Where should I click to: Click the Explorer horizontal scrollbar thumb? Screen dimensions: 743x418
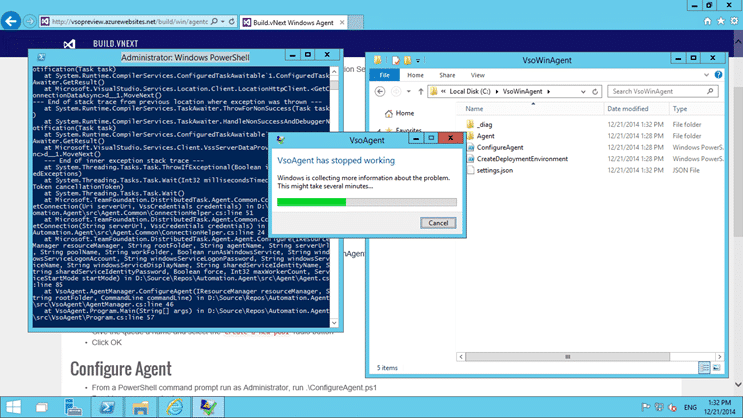(x=568, y=356)
